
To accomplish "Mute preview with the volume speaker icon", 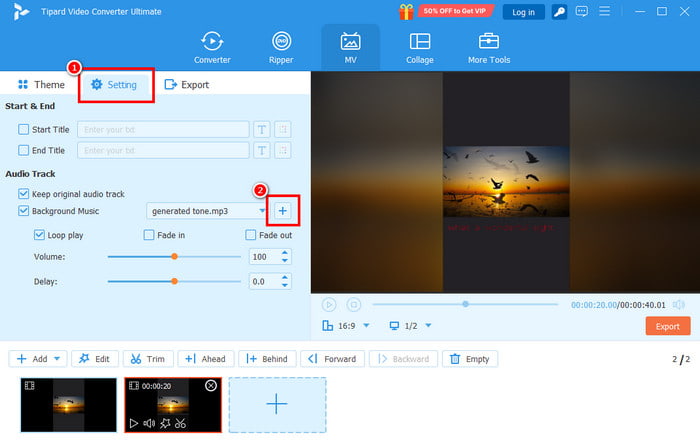I will [x=679, y=304].
